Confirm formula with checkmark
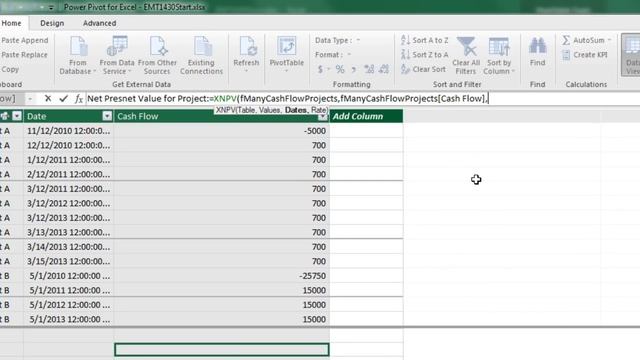 (63, 98)
